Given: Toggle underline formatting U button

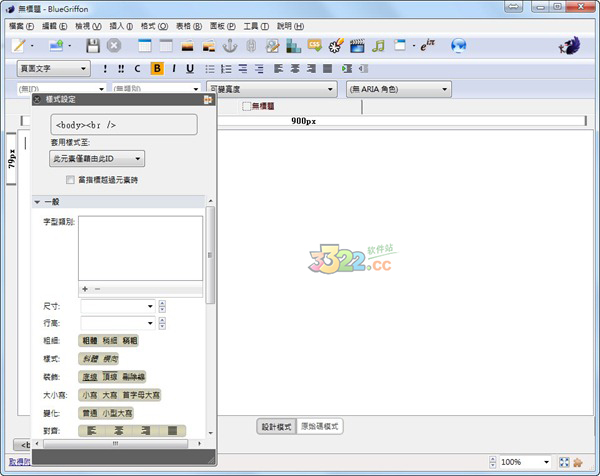Looking at the screenshot, I should tap(189, 69).
